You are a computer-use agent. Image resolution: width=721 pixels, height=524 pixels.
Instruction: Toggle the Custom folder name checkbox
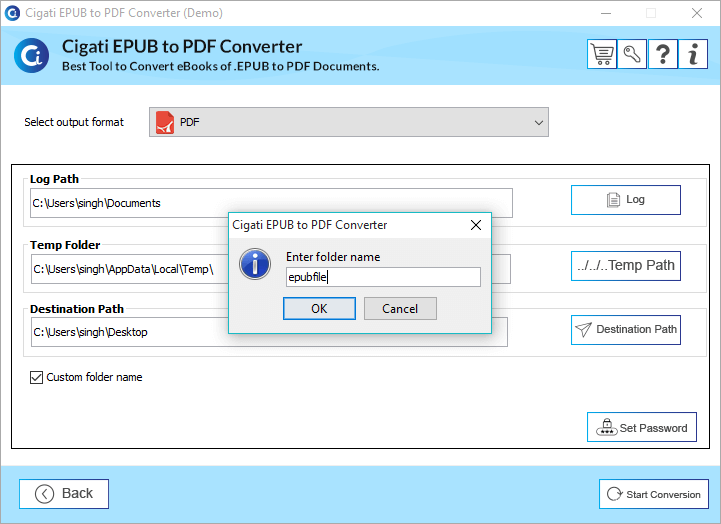pos(36,377)
